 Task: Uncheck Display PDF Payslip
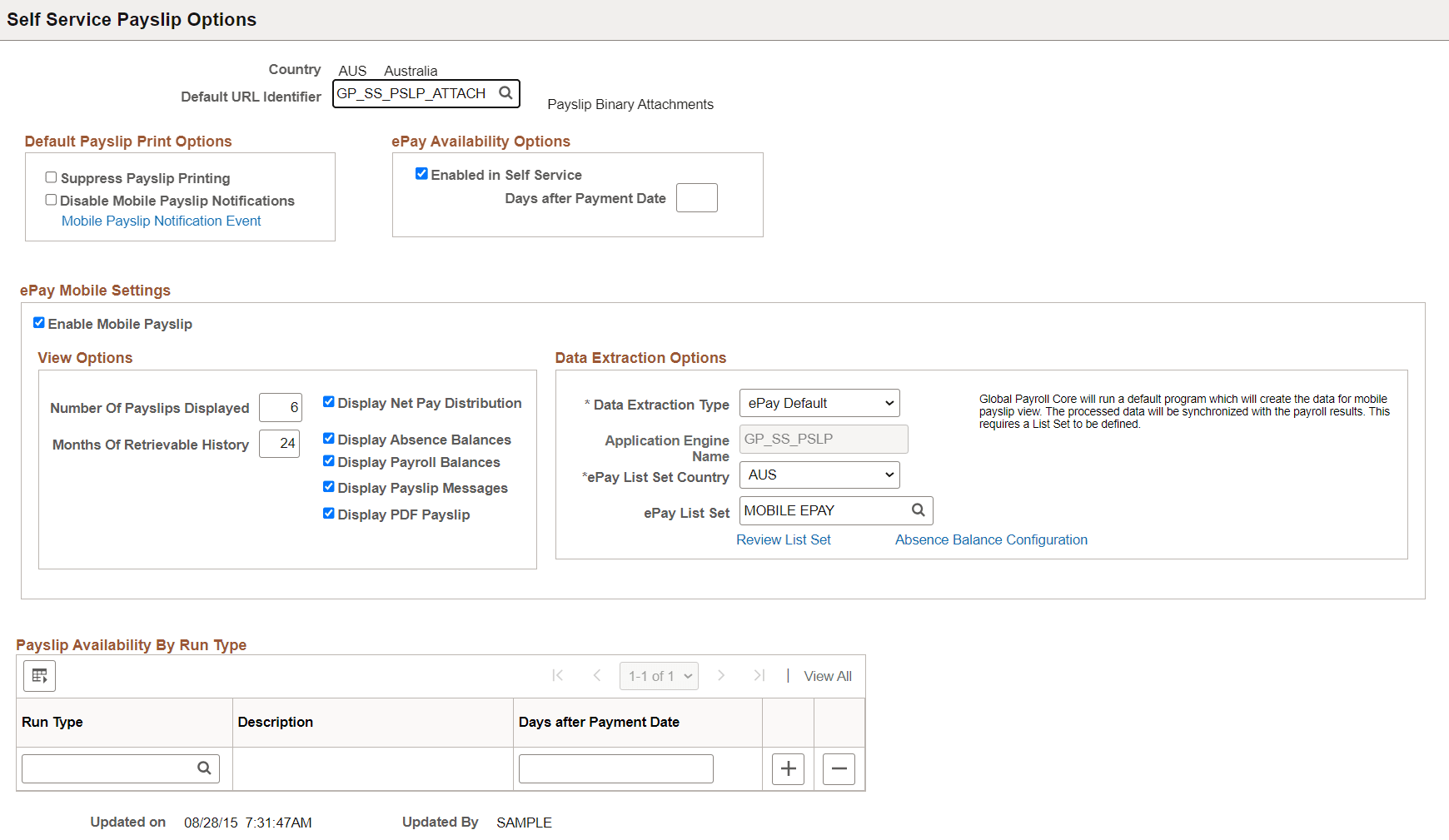tap(328, 514)
